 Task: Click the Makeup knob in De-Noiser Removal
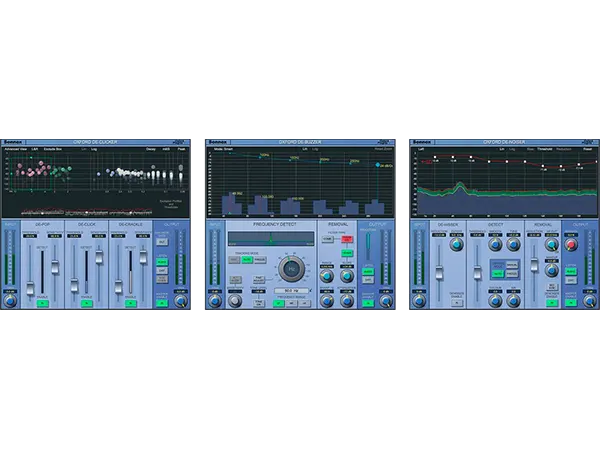click(x=551, y=270)
